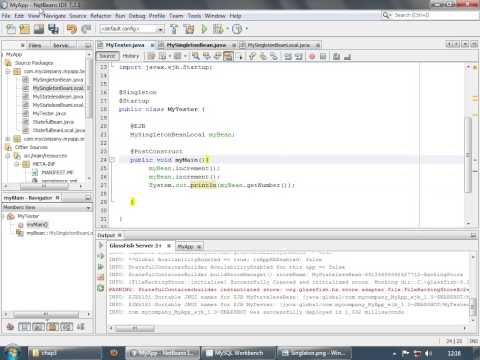This screenshot has width=480, height=360.
Task: Click the editor Find Selection magnifier icon
Action: tap(196, 56)
